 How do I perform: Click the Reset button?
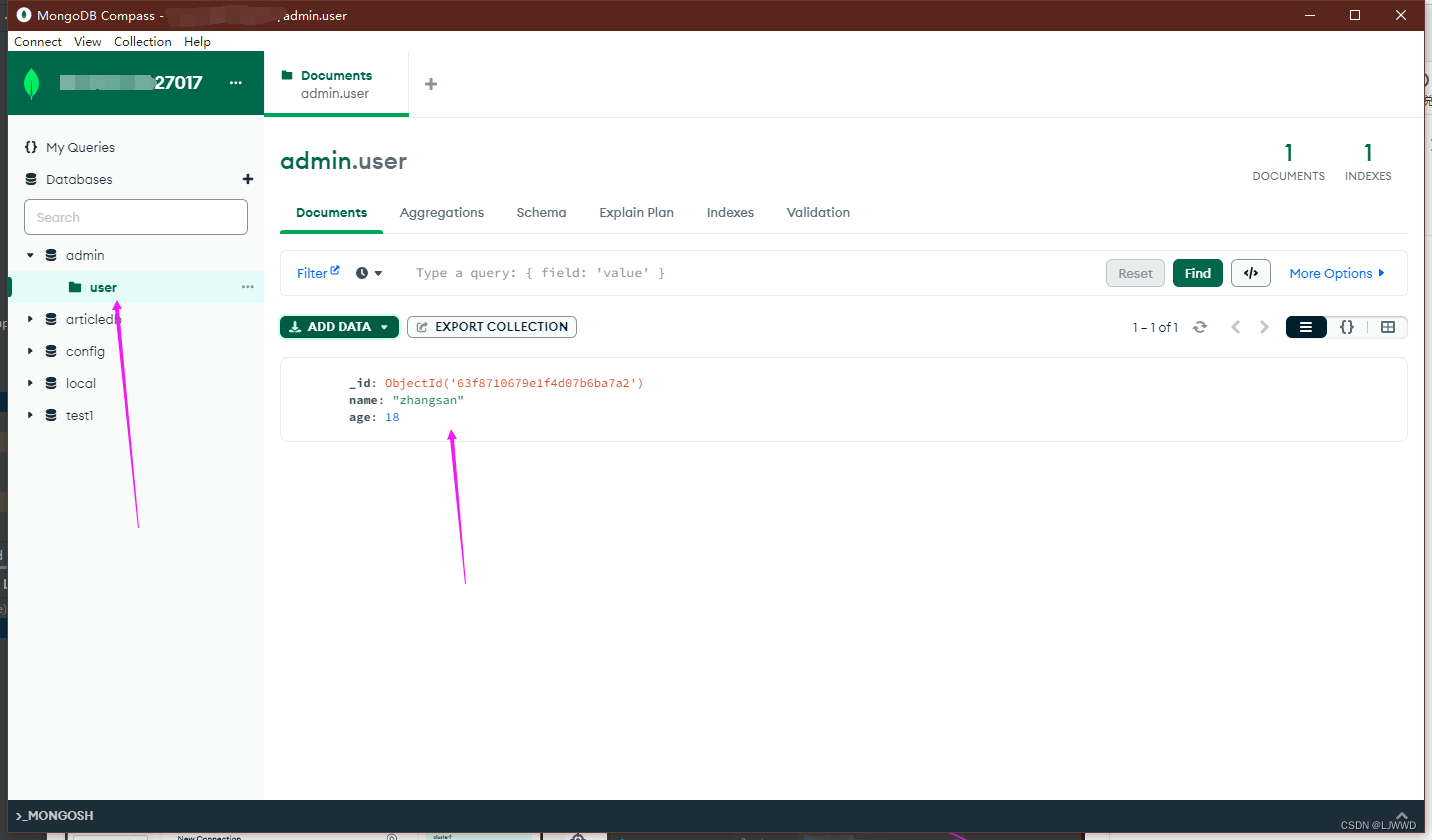pyautogui.click(x=1135, y=273)
